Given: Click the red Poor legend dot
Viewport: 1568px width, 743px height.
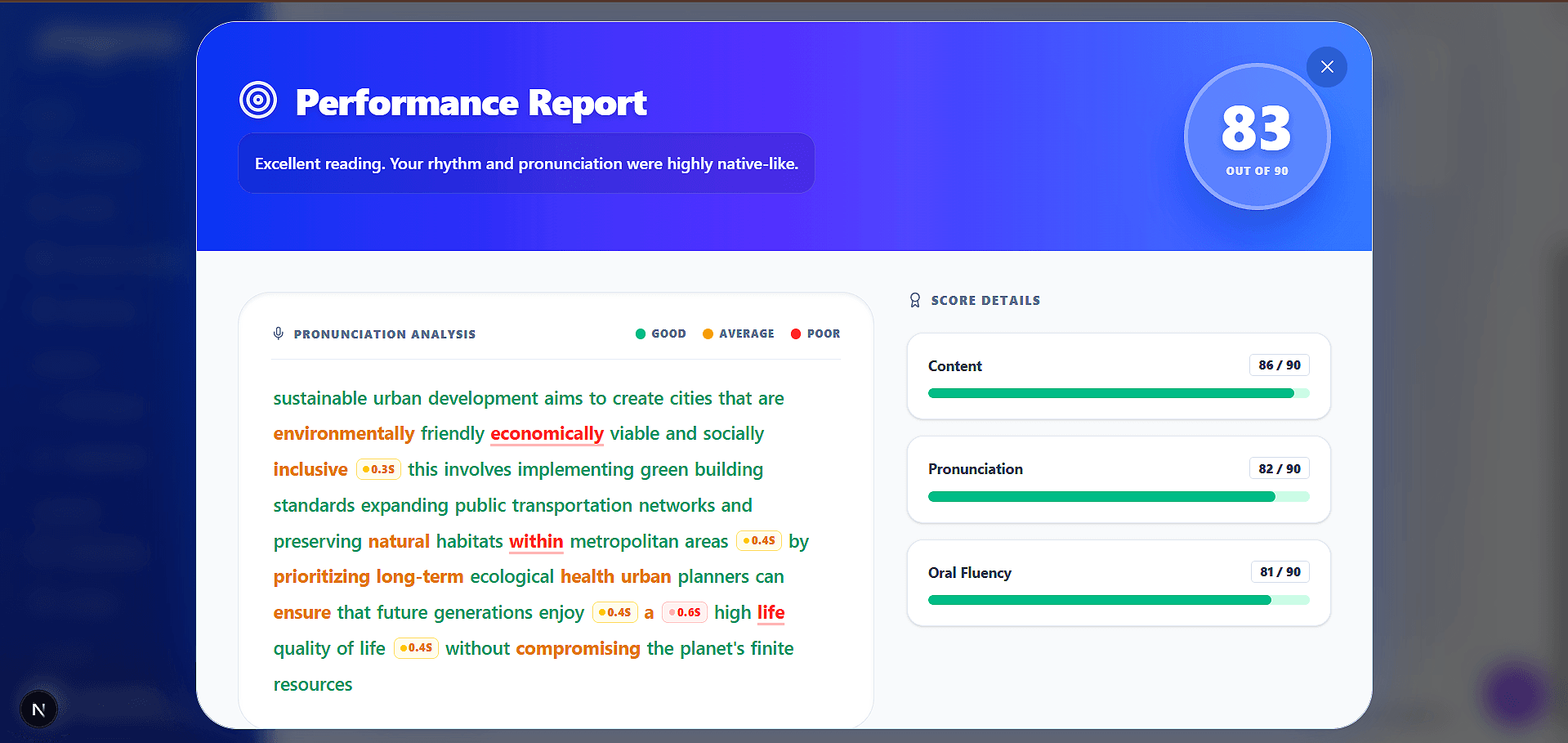Looking at the screenshot, I should pyautogui.click(x=796, y=333).
